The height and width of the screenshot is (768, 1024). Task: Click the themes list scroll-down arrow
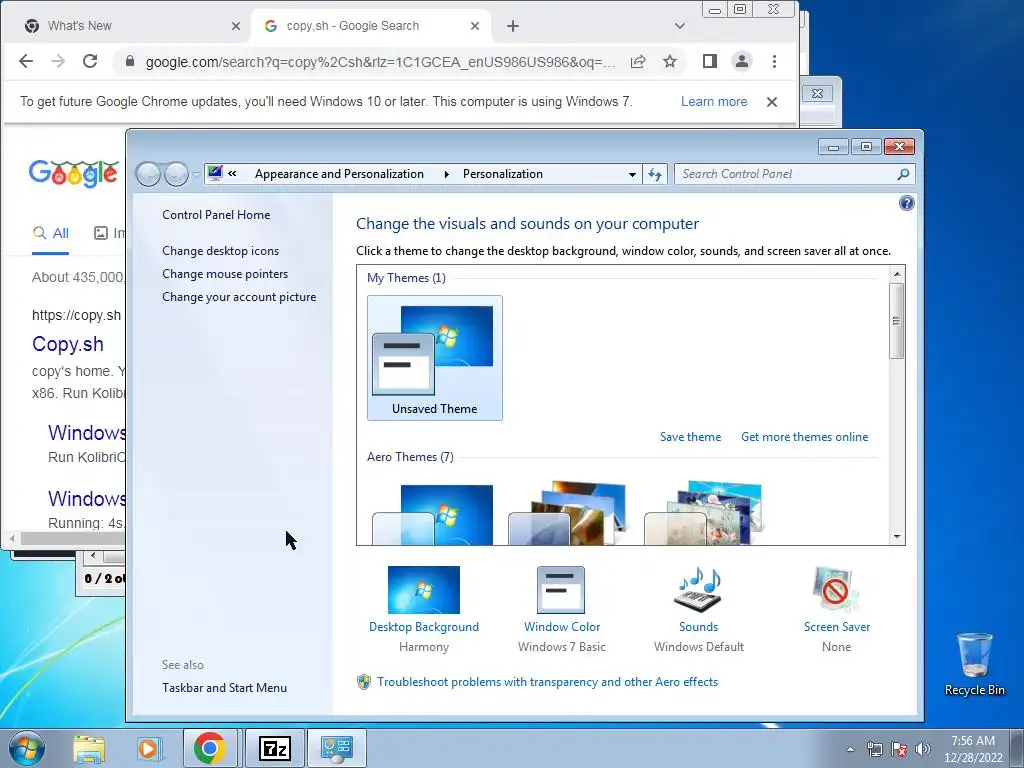point(897,537)
